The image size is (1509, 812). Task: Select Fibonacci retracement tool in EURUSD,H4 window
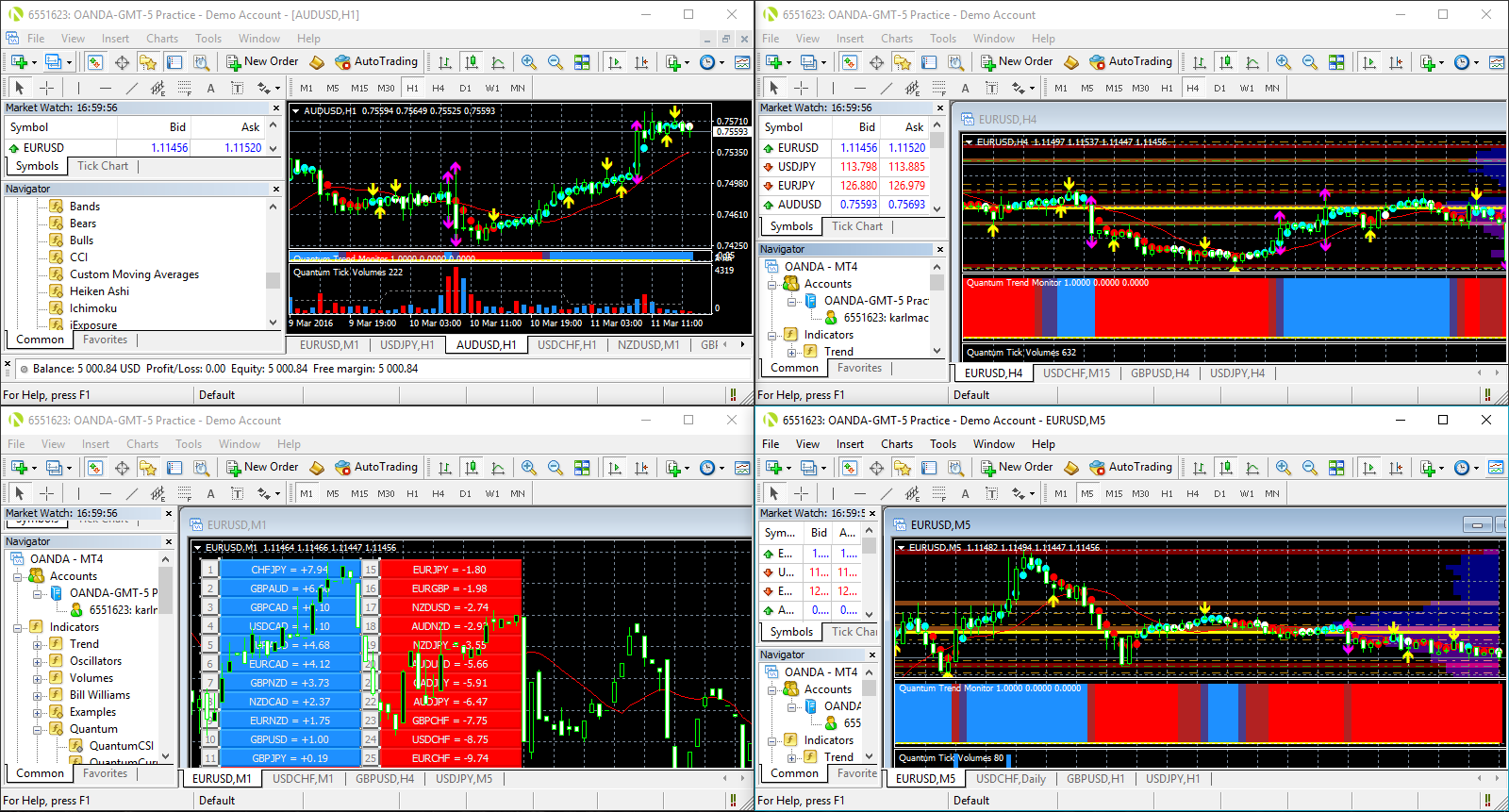[x=938, y=88]
